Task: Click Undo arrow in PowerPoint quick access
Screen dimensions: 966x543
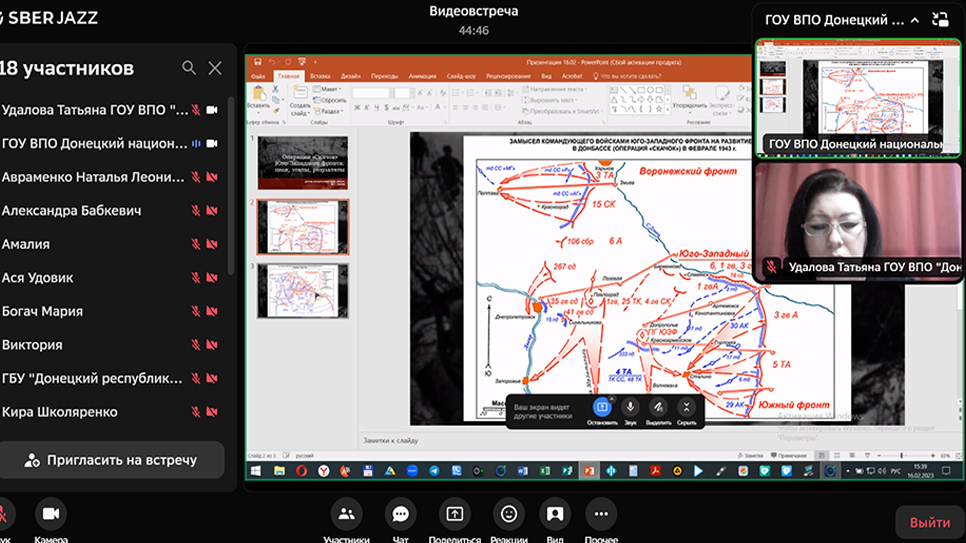Action: click(x=272, y=62)
